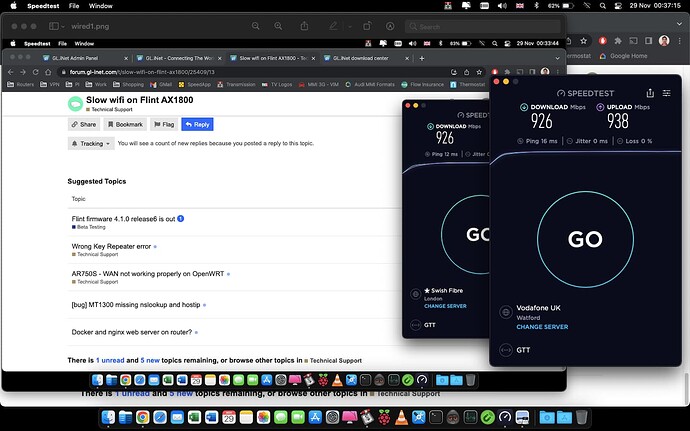Click the Loss 0 % reading
Image resolution: width=690 pixels, height=431 pixels.
pyautogui.click(x=634, y=141)
